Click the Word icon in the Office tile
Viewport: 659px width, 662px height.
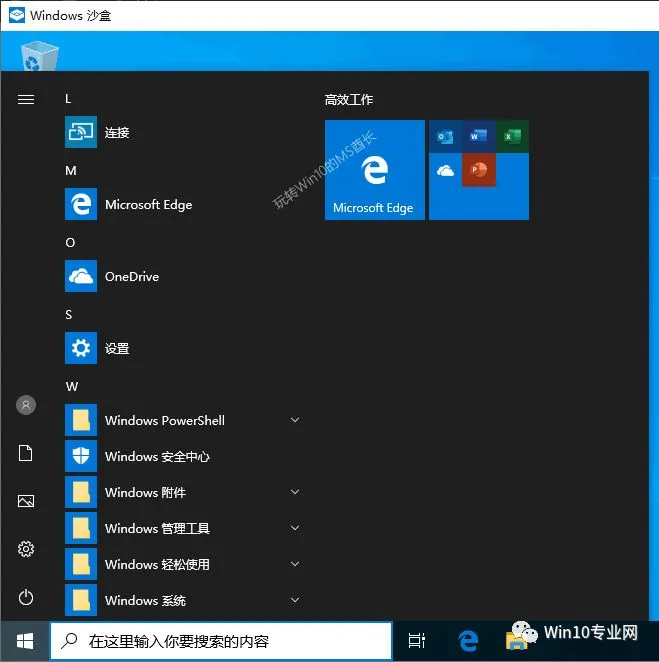(x=479, y=136)
